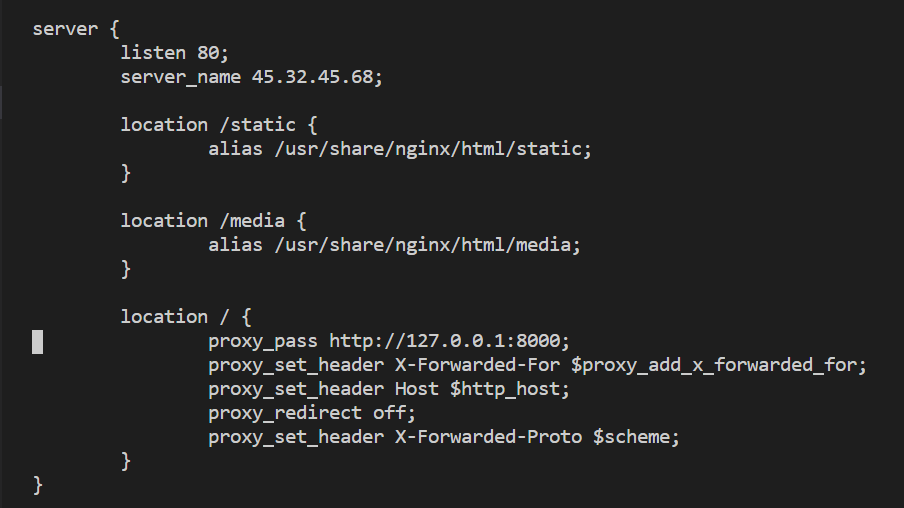The image size is (904, 508).
Task: Click the closing brace after static alias
Action: (x=126, y=173)
